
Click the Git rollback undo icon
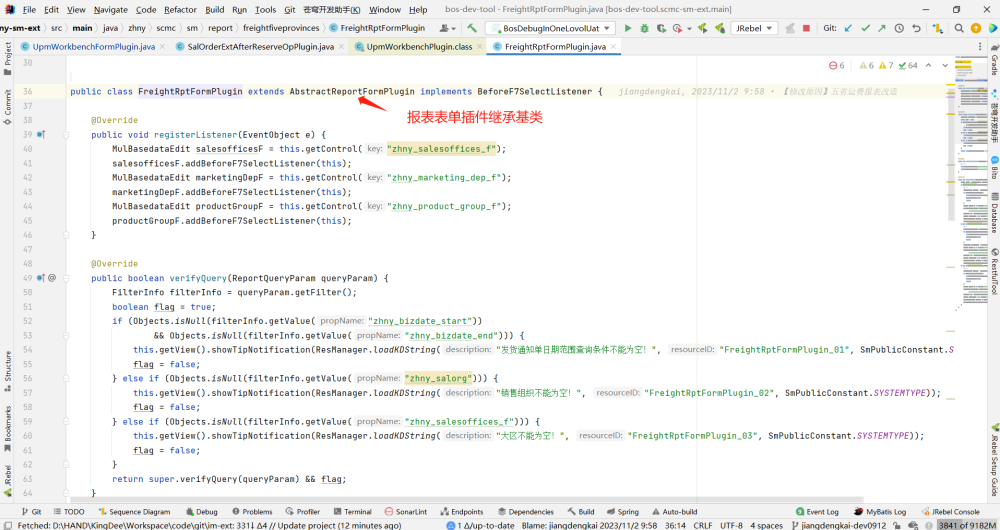point(916,28)
